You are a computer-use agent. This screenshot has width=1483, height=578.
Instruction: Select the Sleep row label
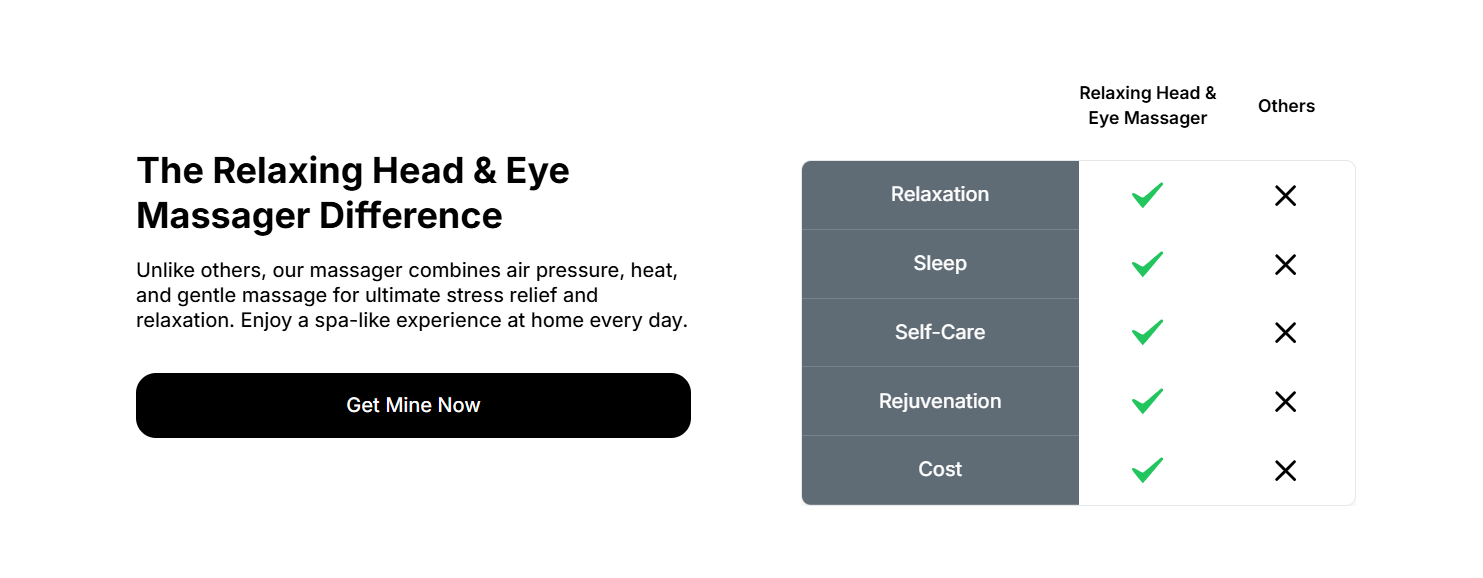[940, 263]
